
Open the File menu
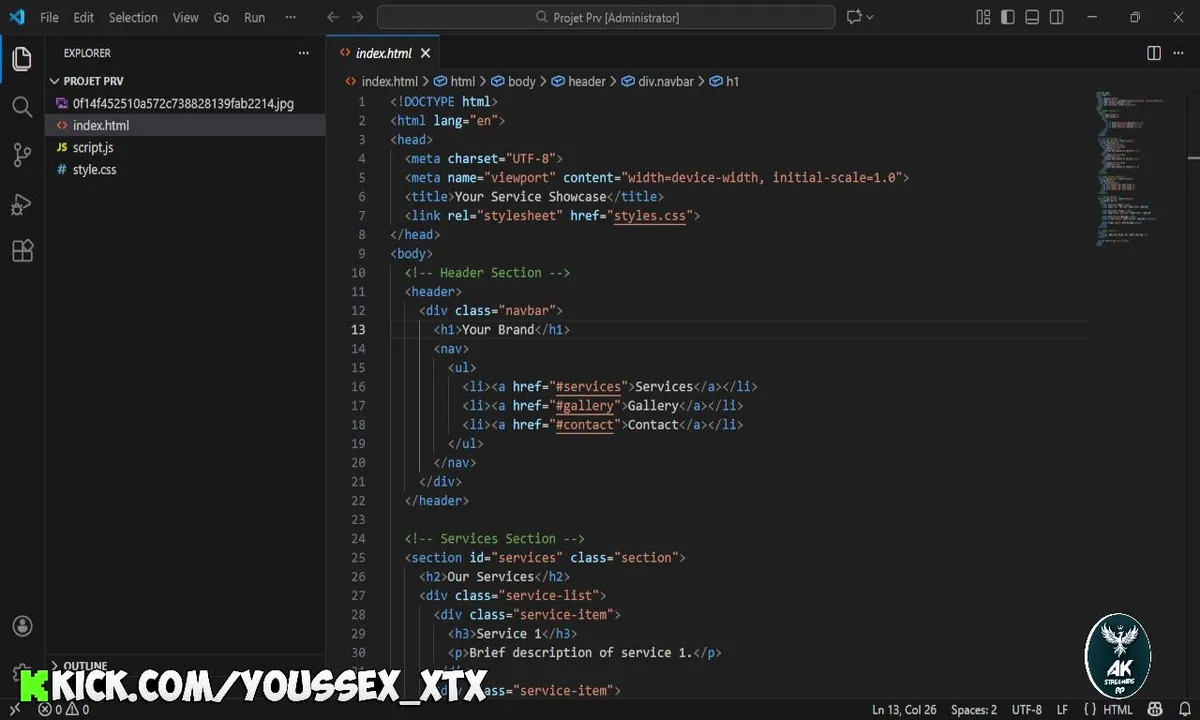[49, 17]
